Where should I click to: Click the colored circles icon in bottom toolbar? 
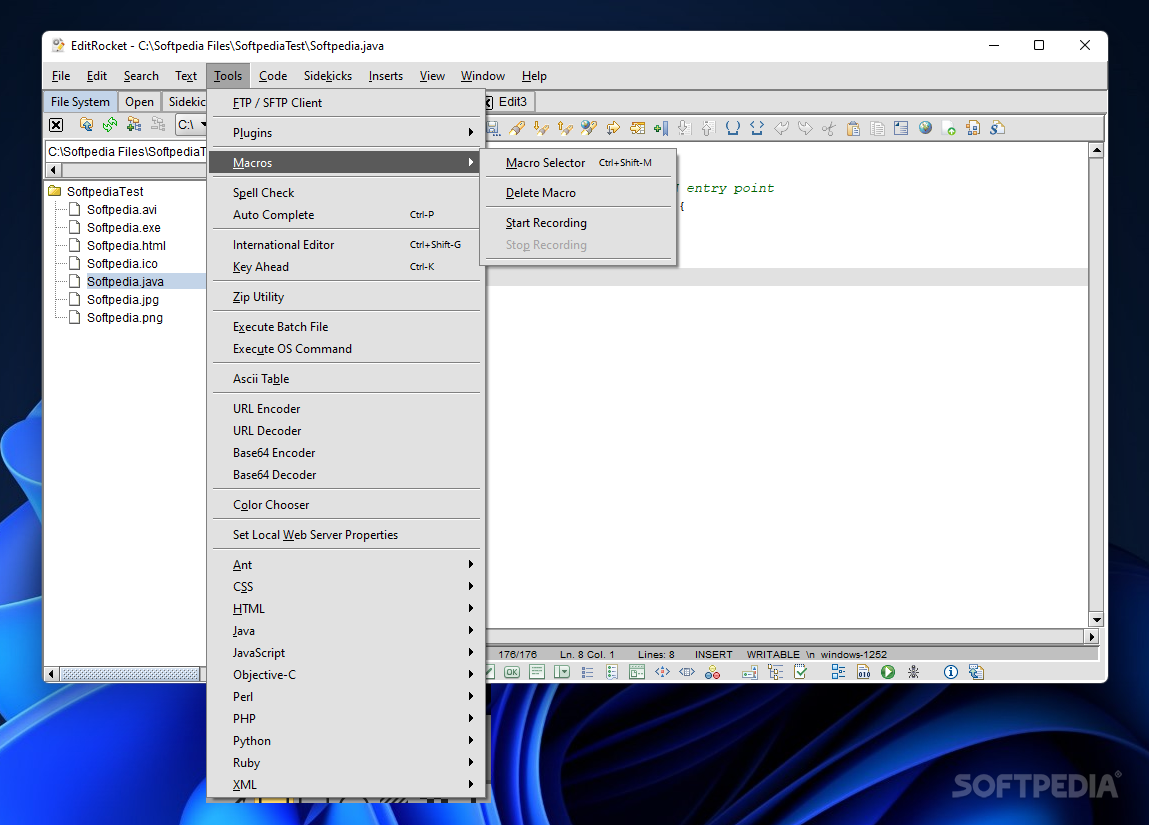point(712,672)
